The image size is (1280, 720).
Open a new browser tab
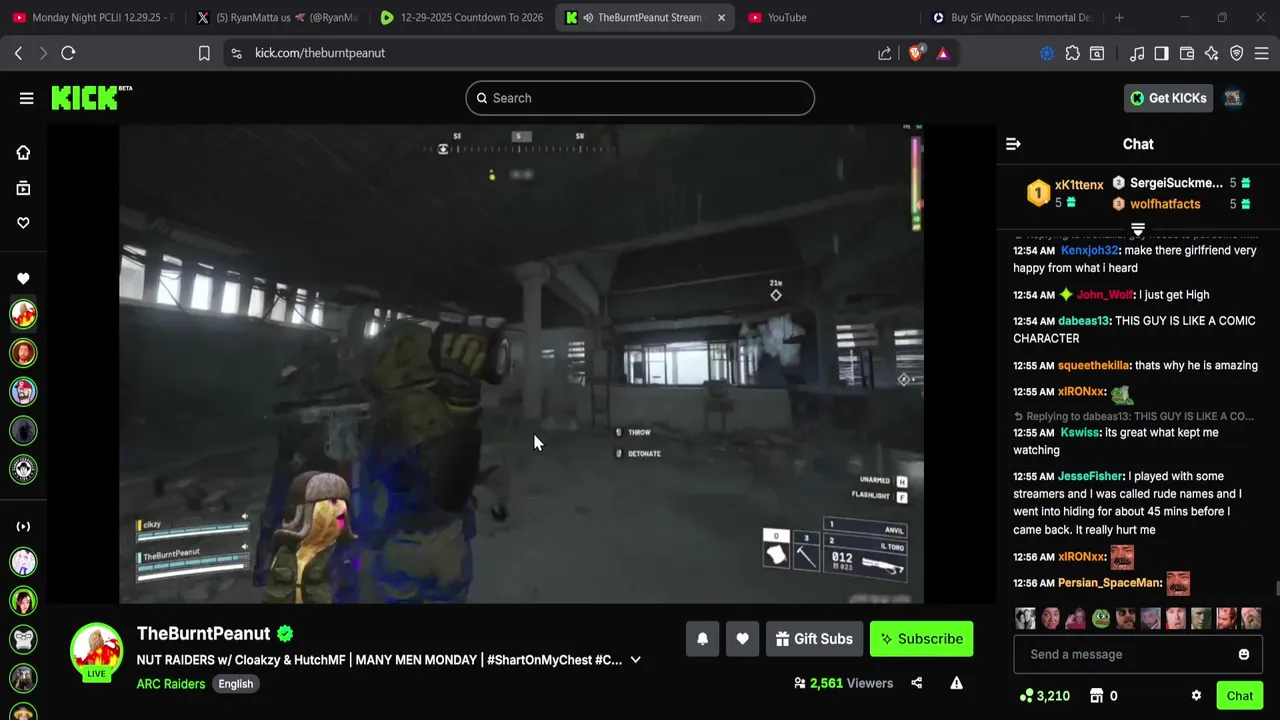pyautogui.click(x=1119, y=17)
